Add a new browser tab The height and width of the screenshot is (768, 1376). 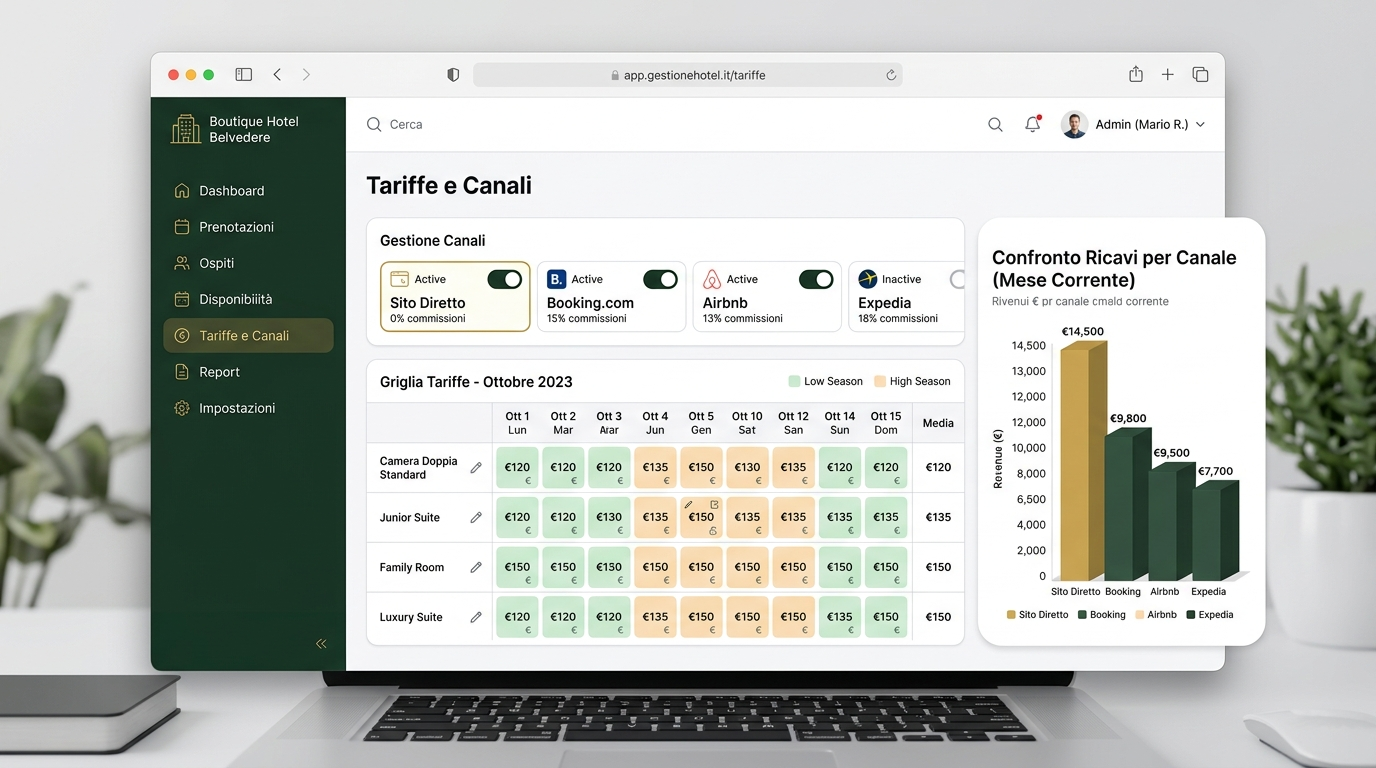coord(1167,75)
